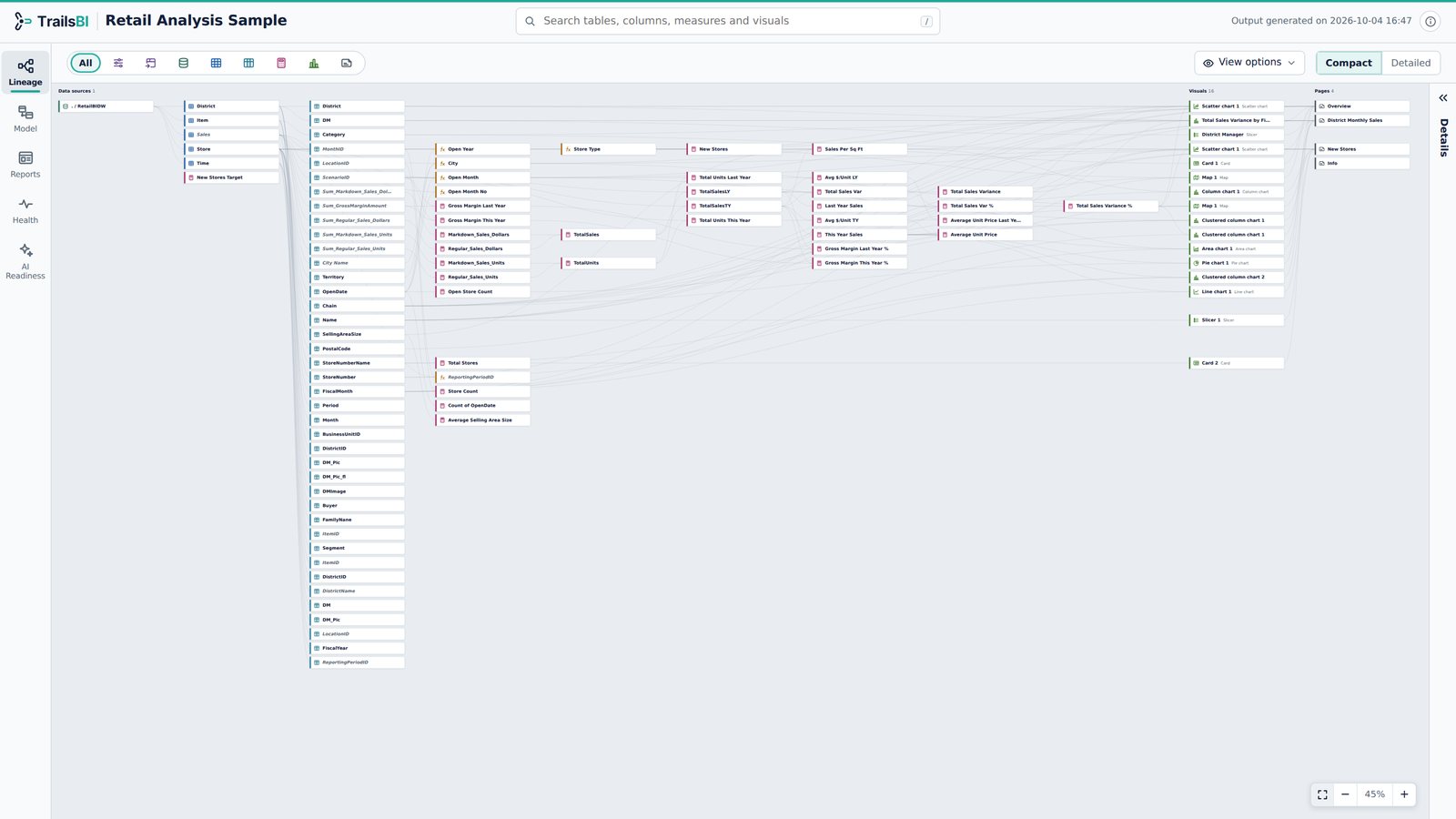
Task: Select the Average Unit Price node
Action: (x=986, y=235)
